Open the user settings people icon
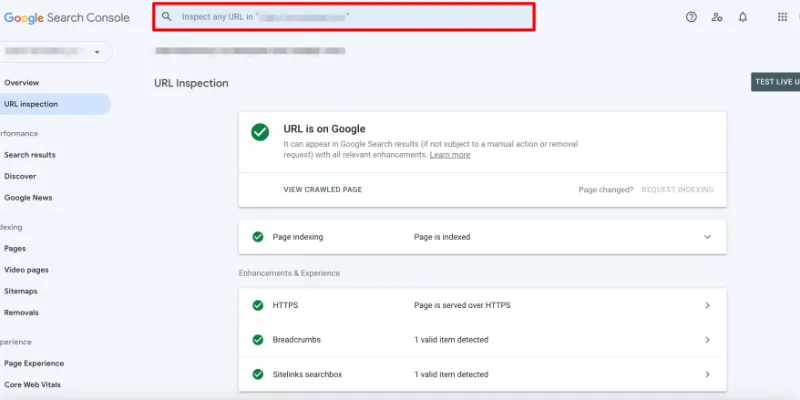Screen dimensions: 800x400 (717, 17)
